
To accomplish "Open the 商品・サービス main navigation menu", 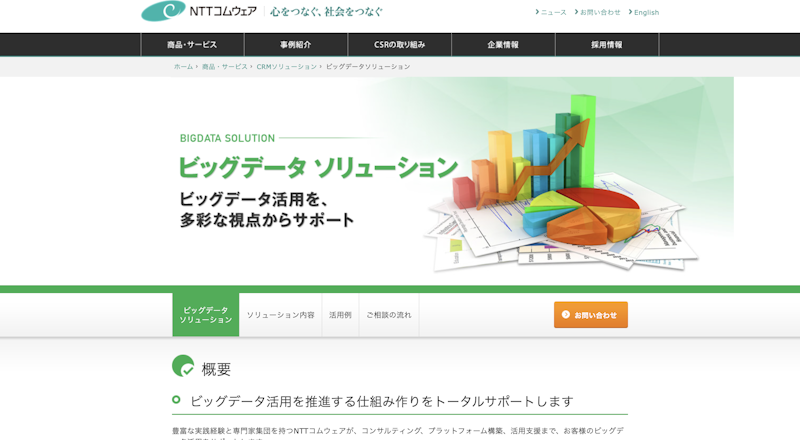I will click(x=192, y=45).
